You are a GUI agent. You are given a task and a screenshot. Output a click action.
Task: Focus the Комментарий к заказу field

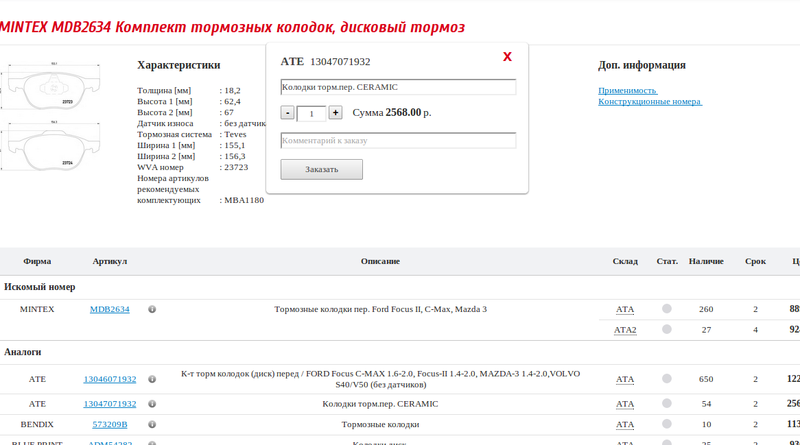[398, 141]
